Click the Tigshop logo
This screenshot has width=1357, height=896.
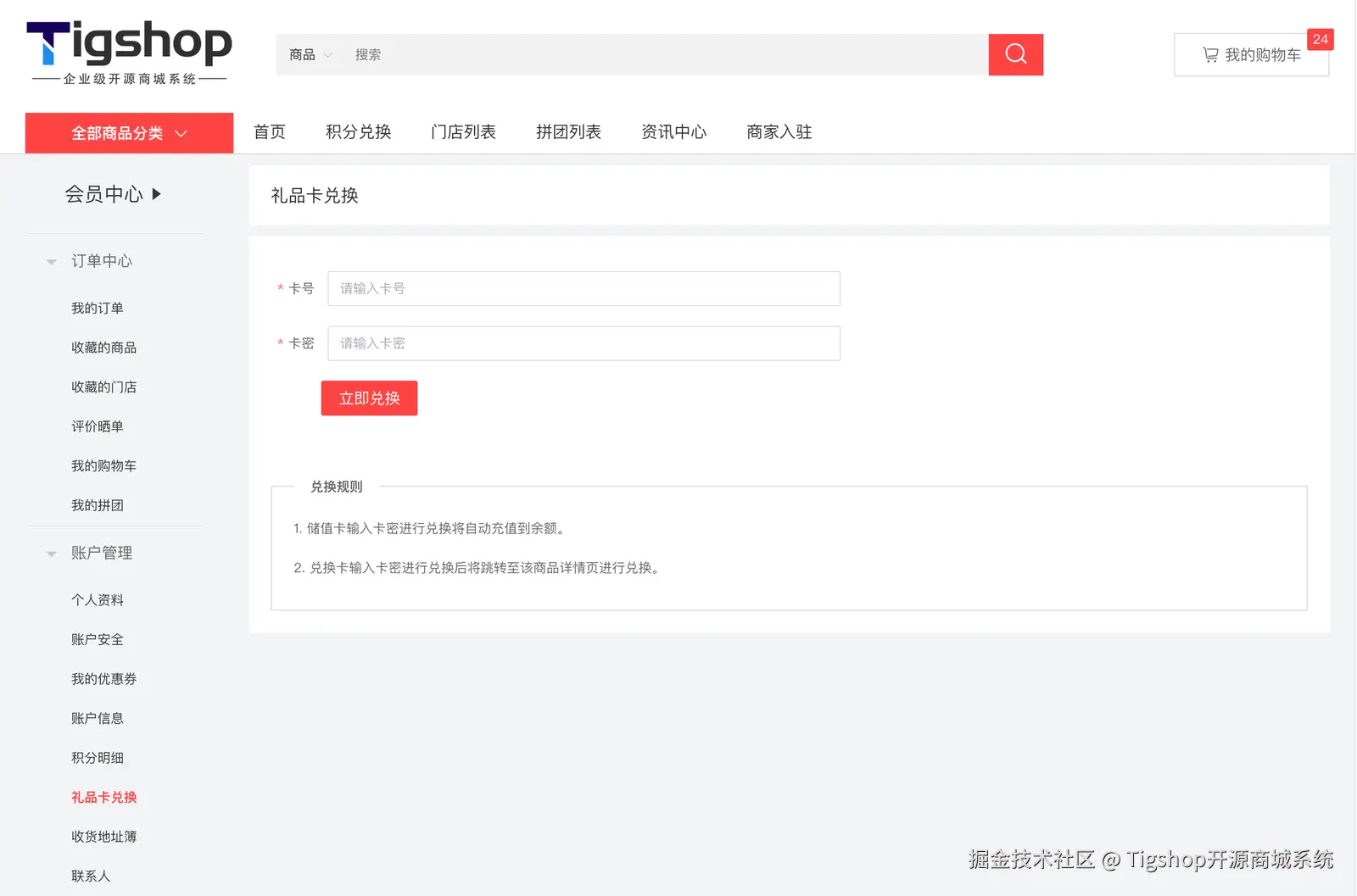tap(129, 53)
